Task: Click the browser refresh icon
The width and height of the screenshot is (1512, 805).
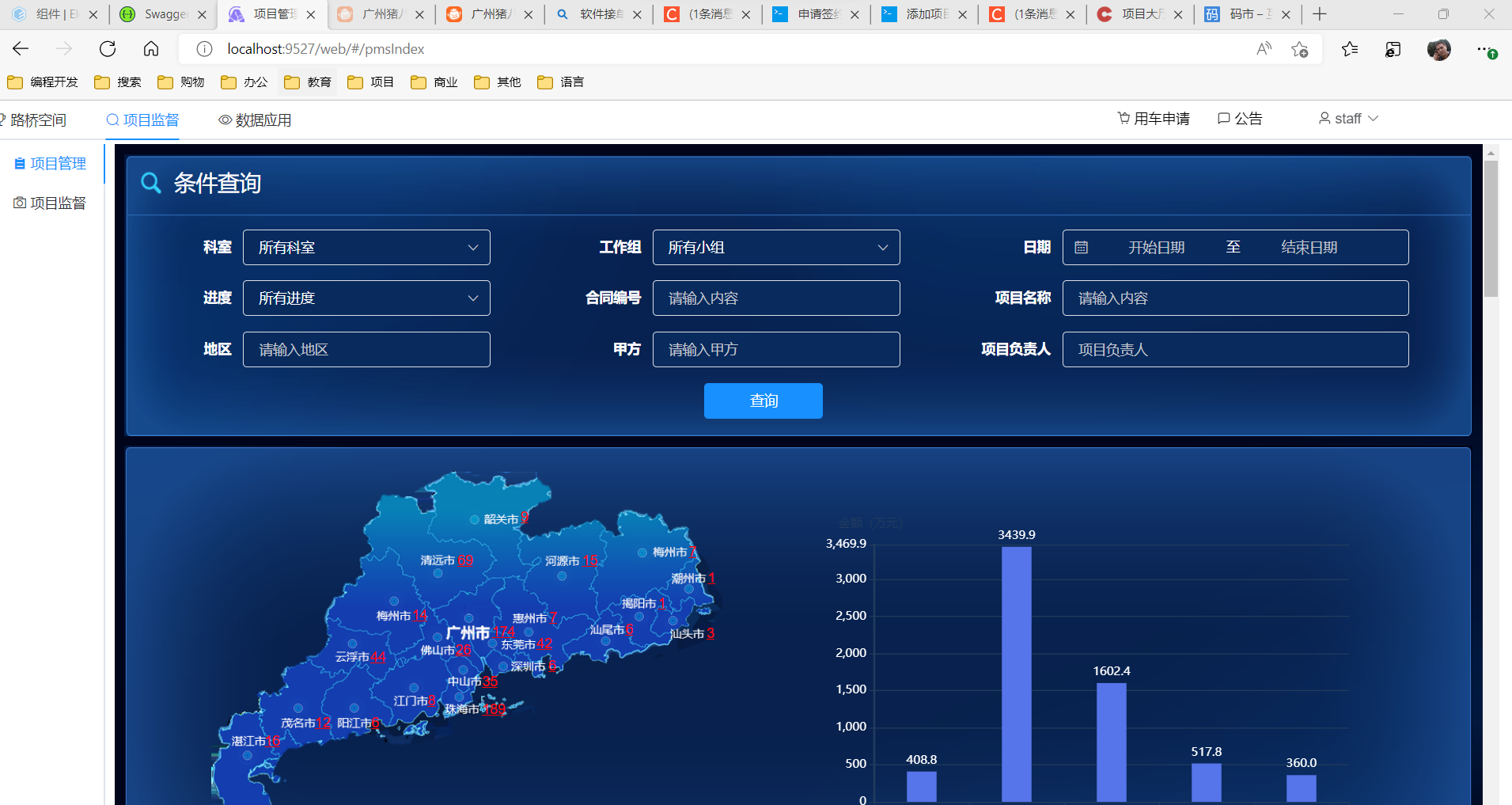Action: point(107,48)
